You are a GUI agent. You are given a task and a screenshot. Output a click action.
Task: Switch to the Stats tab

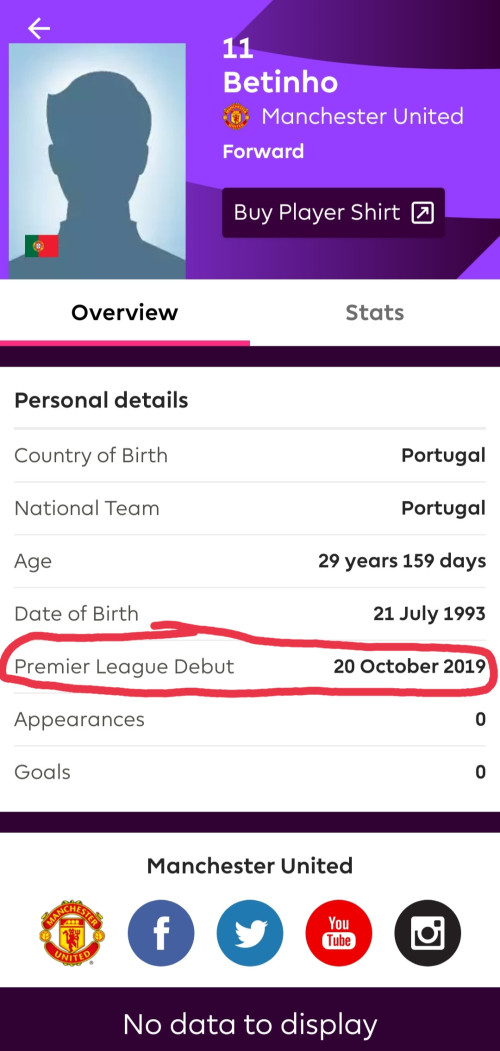(x=375, y=312)
